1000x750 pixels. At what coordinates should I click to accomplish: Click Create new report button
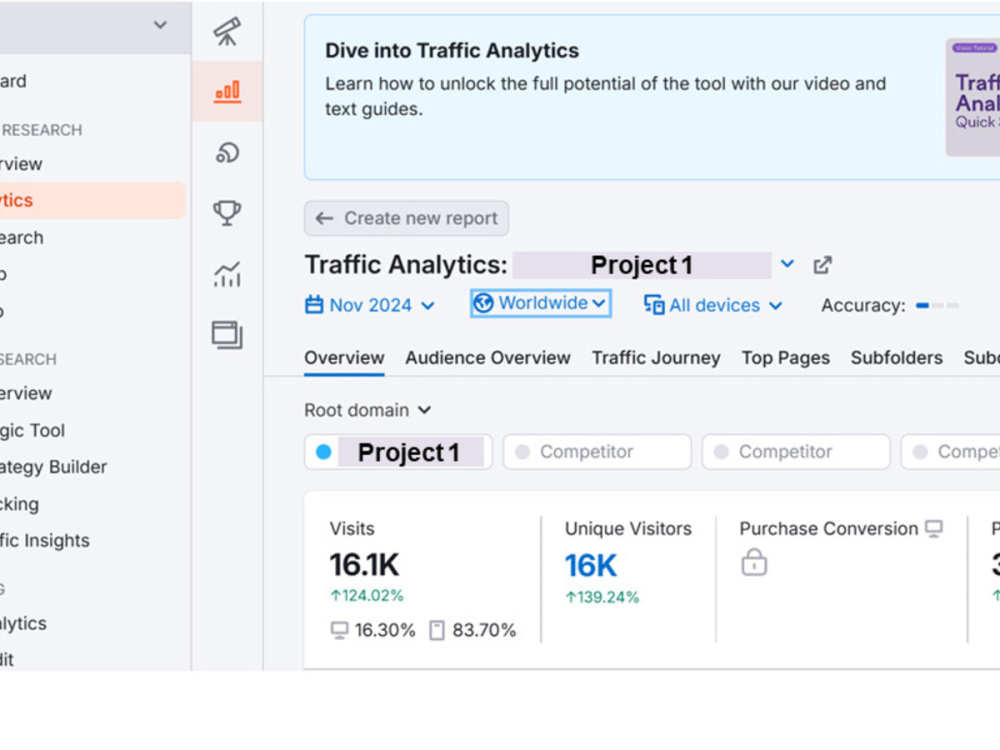tap(406, 218)
